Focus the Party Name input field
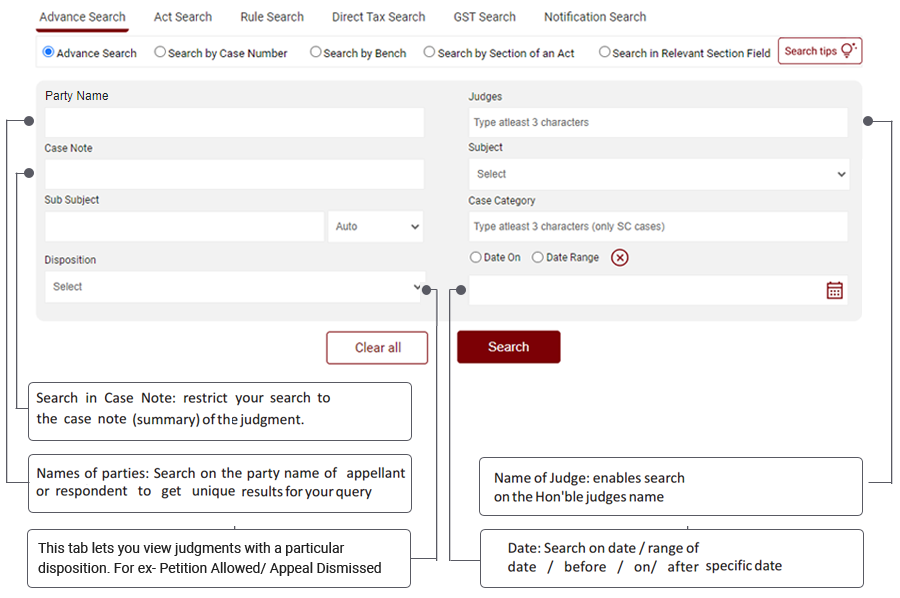Screen dimensions: 900x598 click(x=234, y=122)
